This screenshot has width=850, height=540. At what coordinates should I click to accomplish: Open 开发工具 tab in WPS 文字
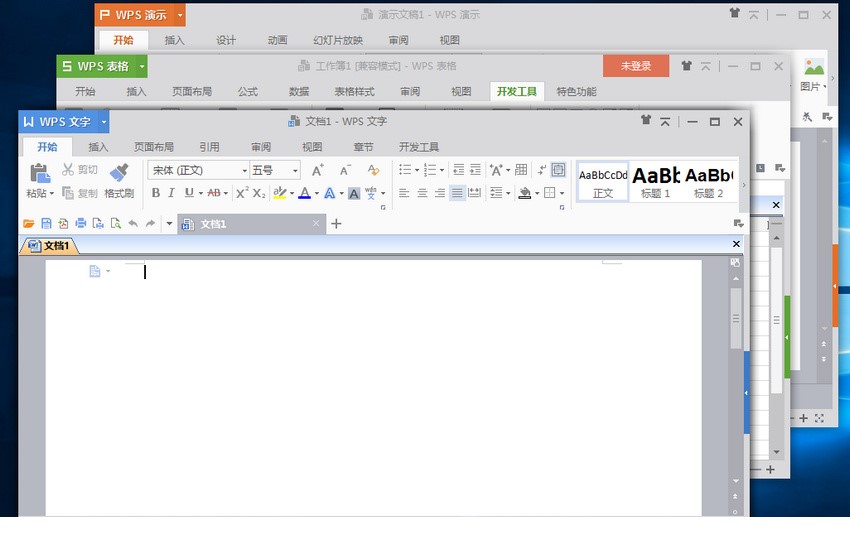click(419, 147)
